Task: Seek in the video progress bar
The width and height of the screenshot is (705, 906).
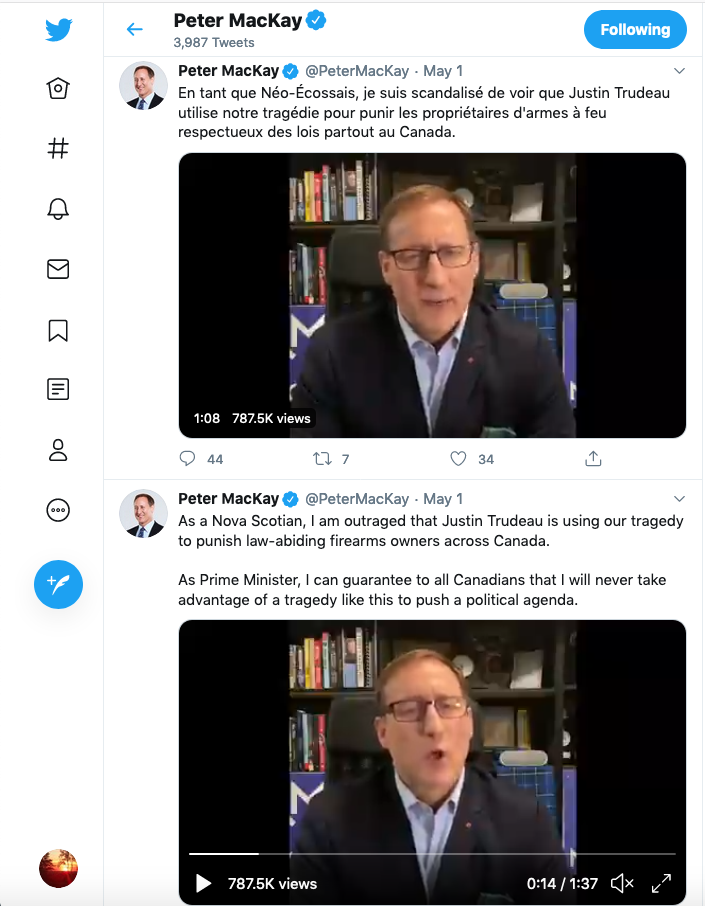Action: pos(432,854)
